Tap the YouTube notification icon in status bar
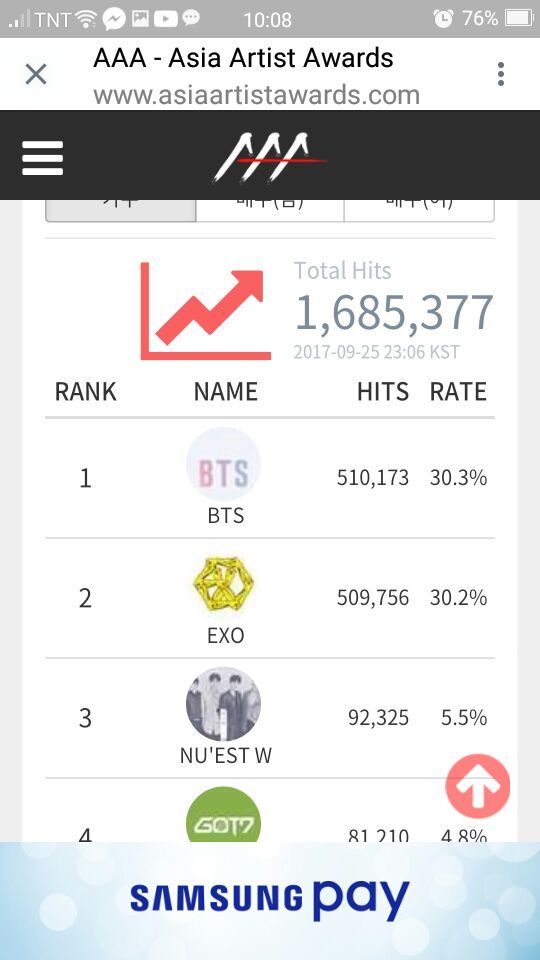Viewport: 540px width, 960px height. pyautogui.click(x=165, y=19)
